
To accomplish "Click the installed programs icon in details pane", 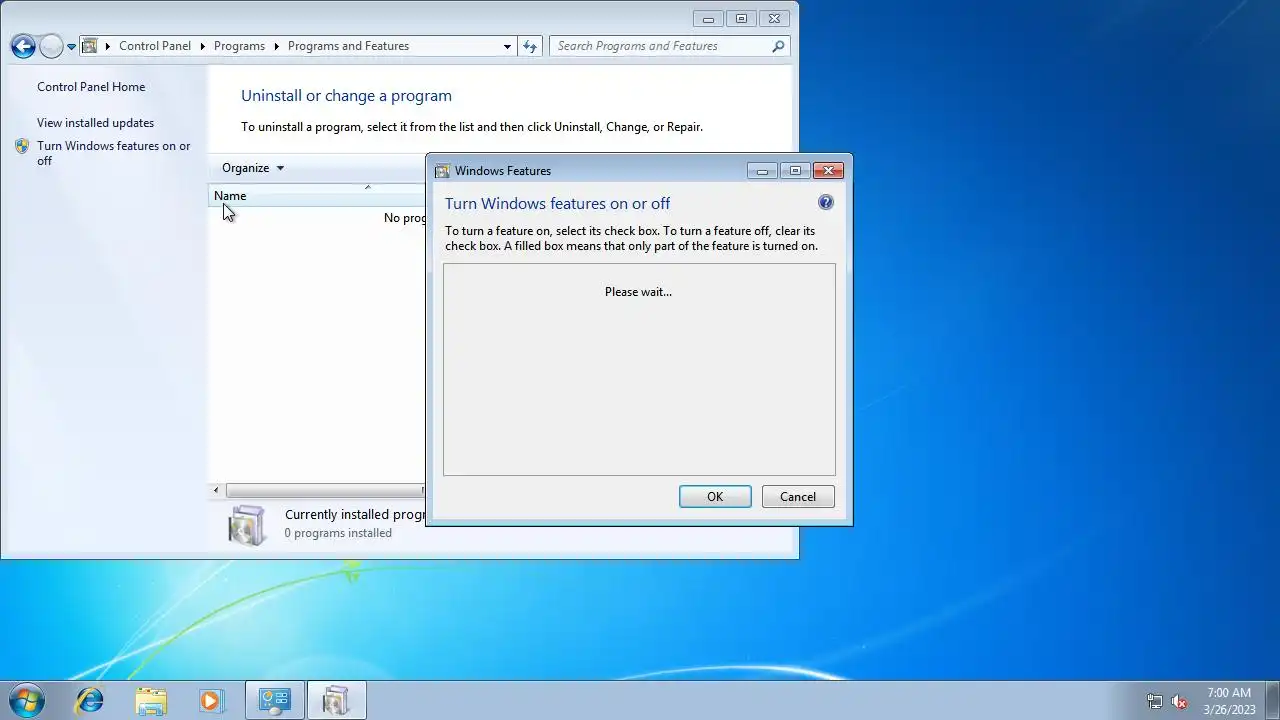I will pyautogui.click(x=246, y=524).
